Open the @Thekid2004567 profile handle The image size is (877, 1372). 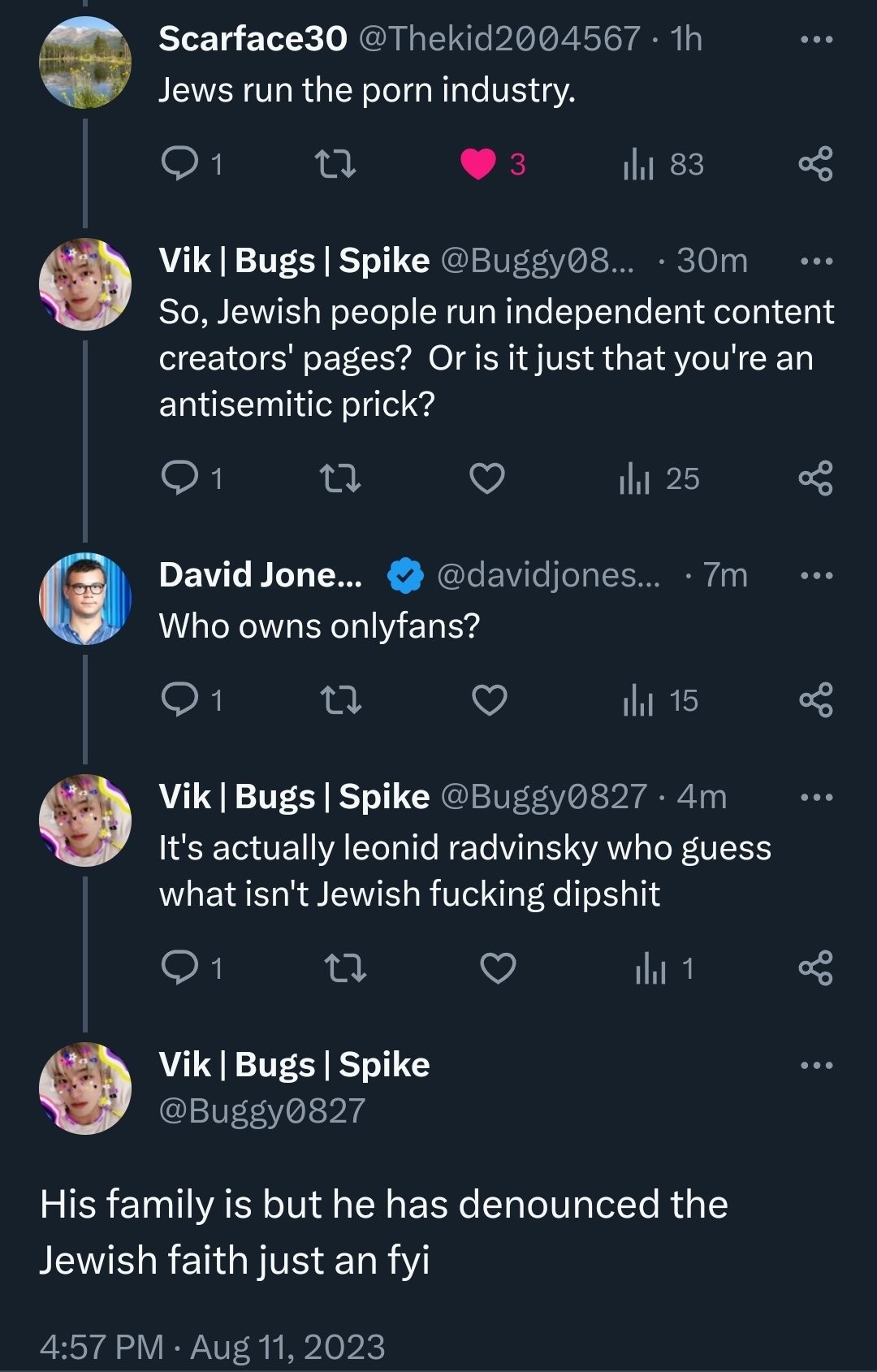pos(499,39)
